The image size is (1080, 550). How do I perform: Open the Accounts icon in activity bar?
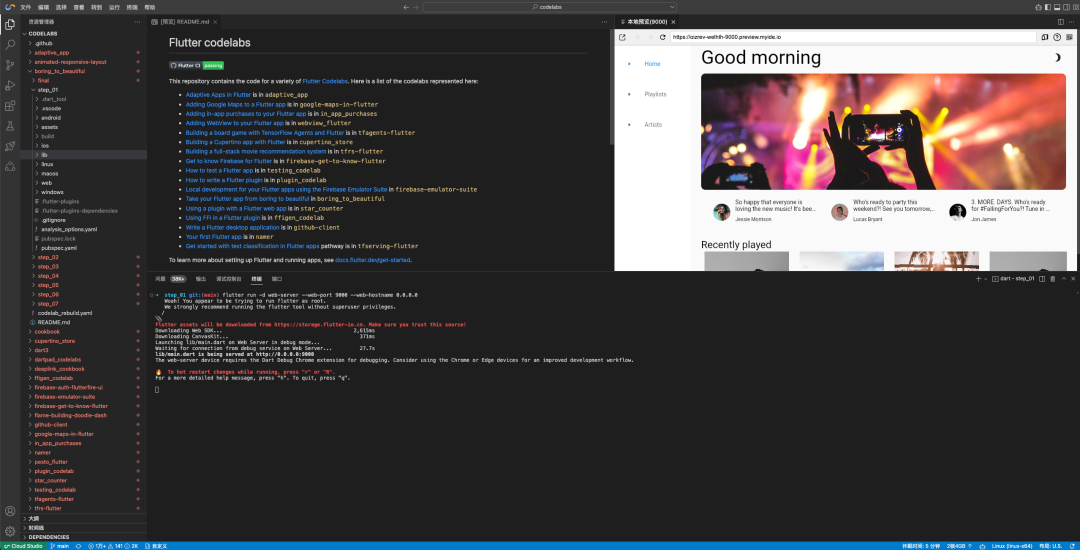click(10, 511)
